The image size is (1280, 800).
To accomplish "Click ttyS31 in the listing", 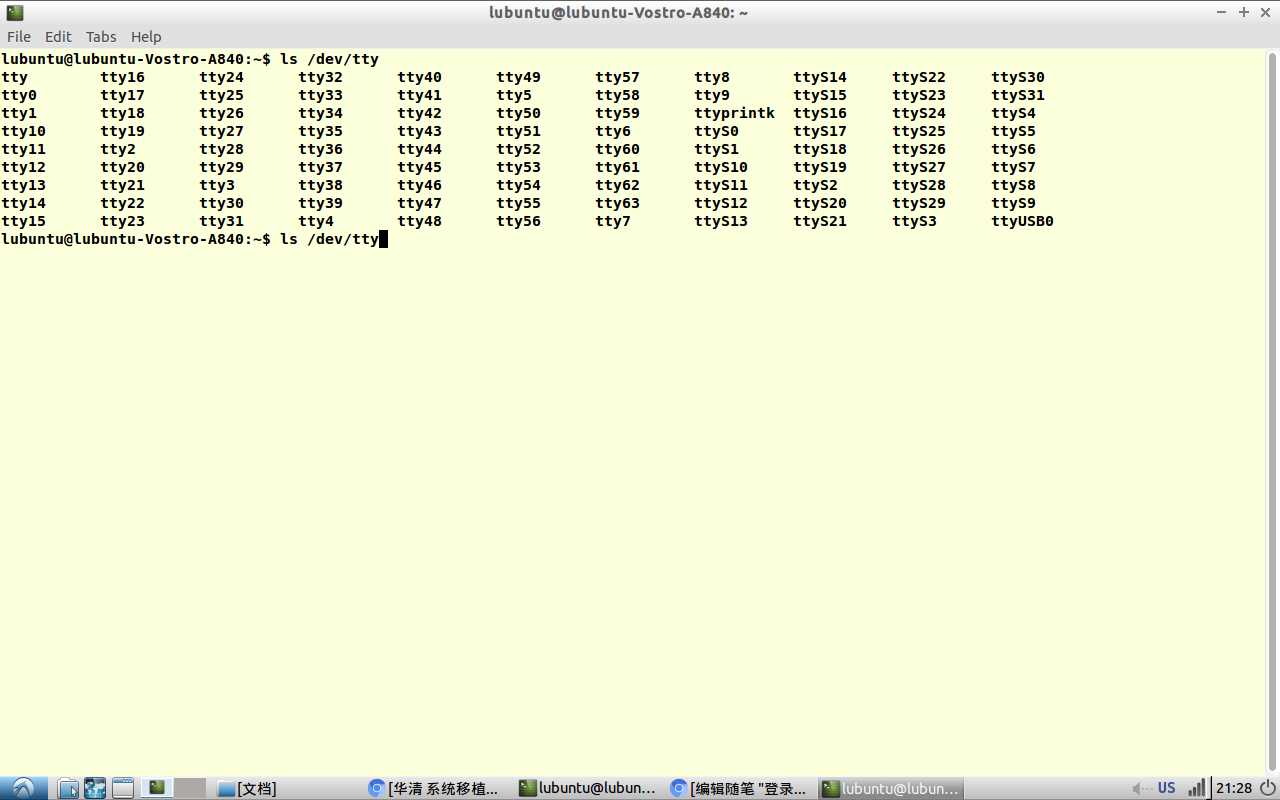I will pyautogui.click(x=1018, y=95).
